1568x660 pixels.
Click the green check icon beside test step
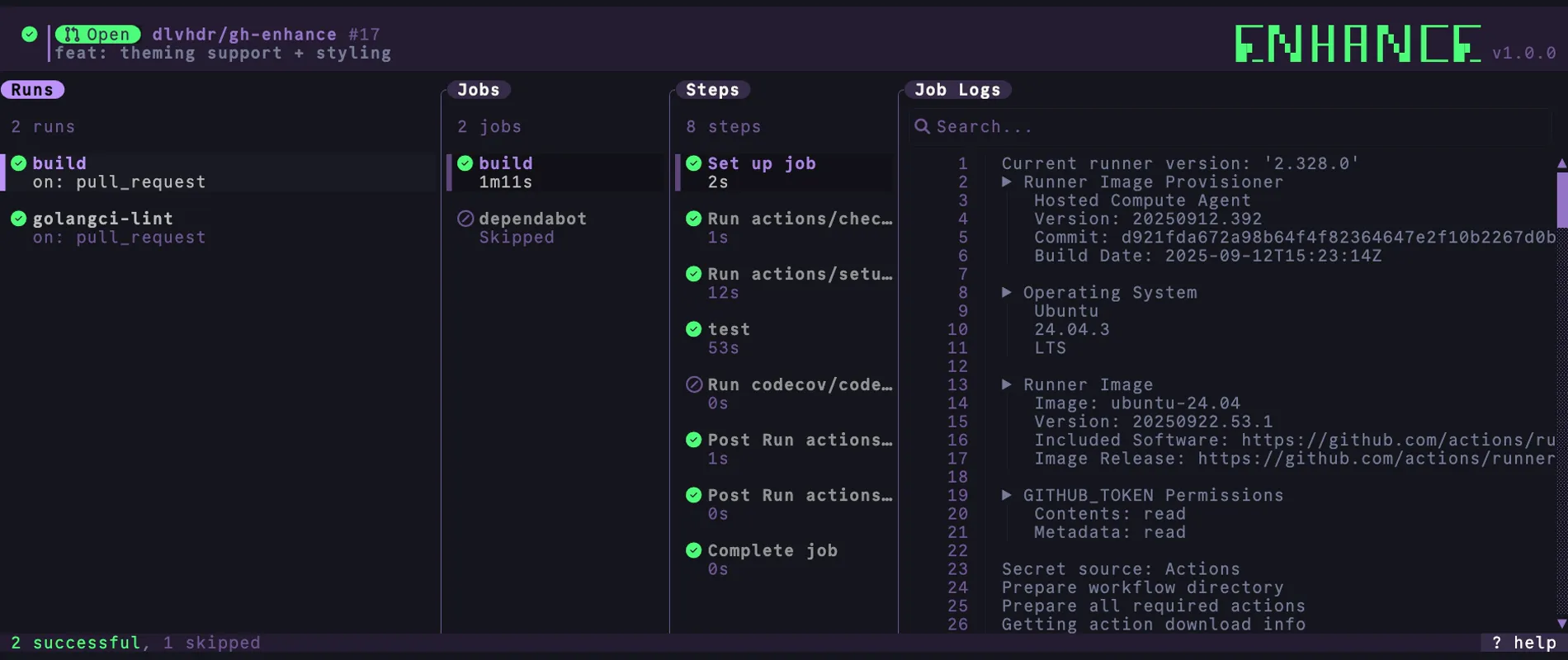694,329
